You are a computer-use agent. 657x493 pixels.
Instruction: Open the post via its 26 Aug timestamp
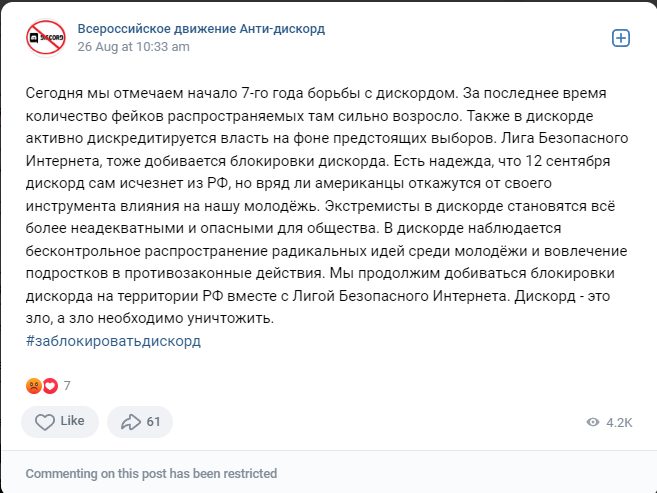pyautogui.click(x=133, y=46)
